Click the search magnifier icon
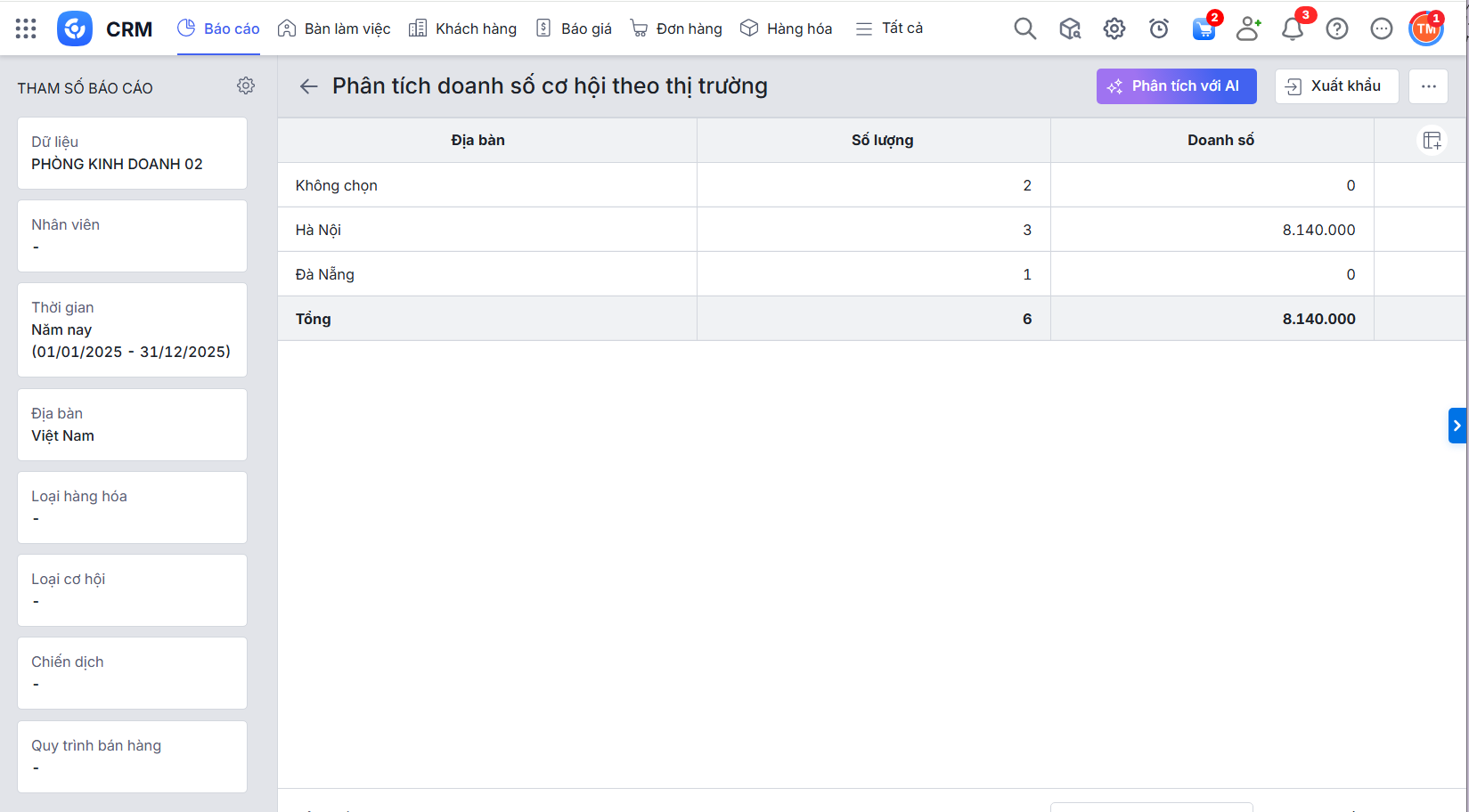This screenshot has width=1469, height=812. (x=1024, y=28)
